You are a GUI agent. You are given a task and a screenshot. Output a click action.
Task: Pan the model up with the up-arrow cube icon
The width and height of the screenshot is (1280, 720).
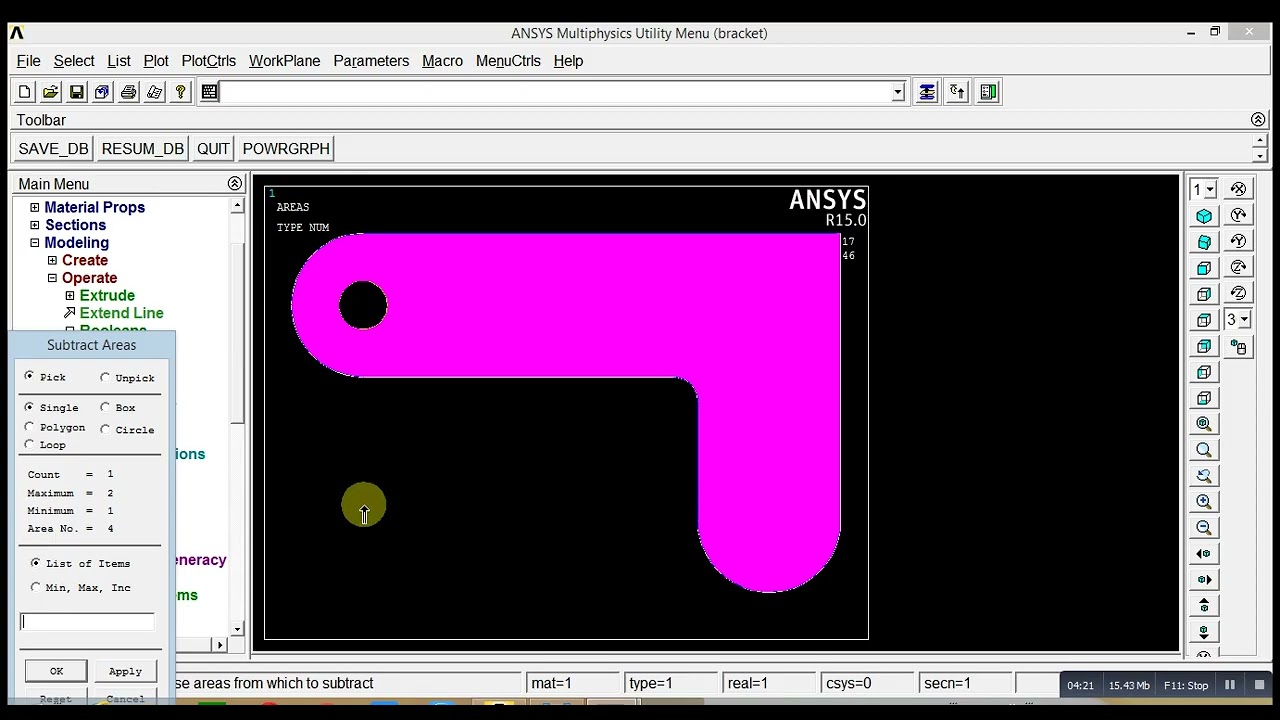pyautogui.click(x=1204, y=606)
